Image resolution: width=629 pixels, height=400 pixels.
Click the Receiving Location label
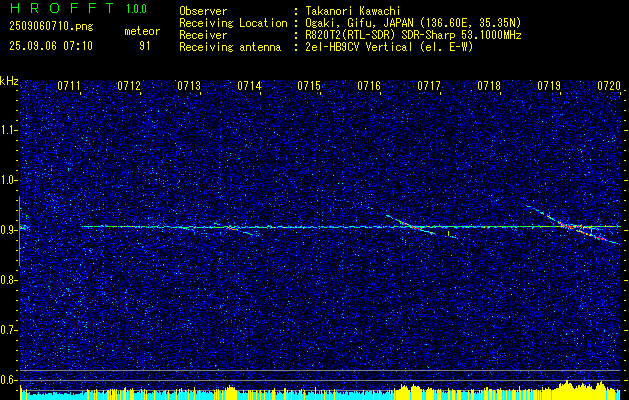pos(233,23)
